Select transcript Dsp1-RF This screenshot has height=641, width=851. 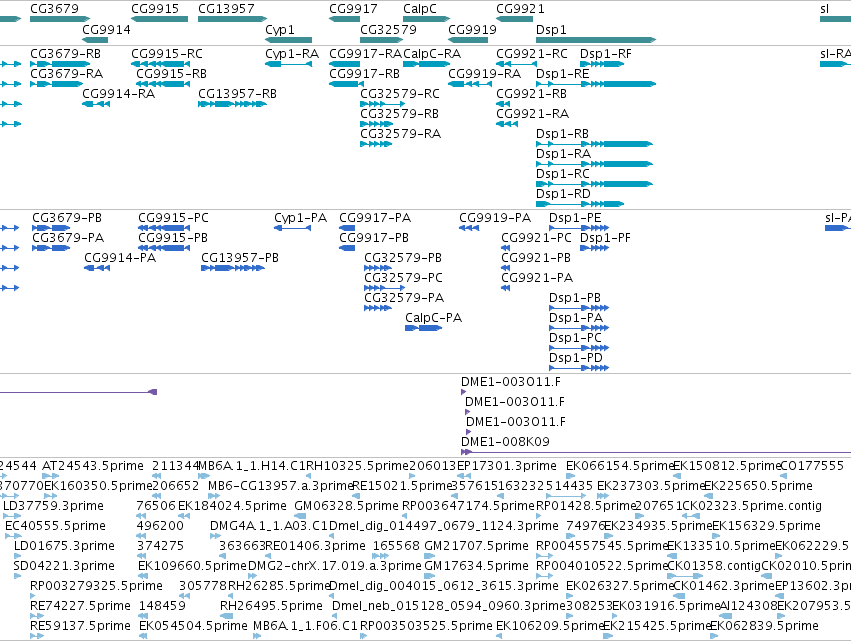(x=602, y=64)
